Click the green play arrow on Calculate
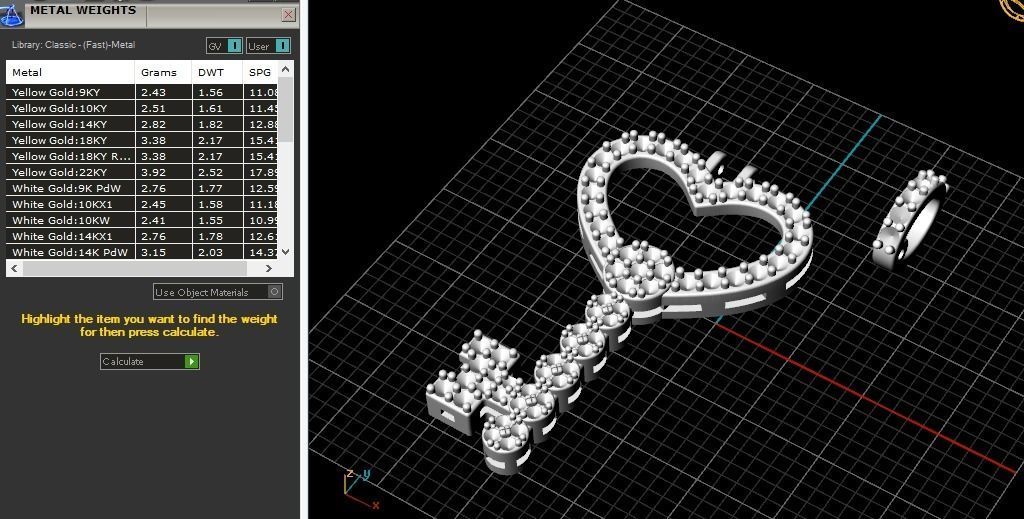This screenshot has height=519, width=1024. (191, 361)
